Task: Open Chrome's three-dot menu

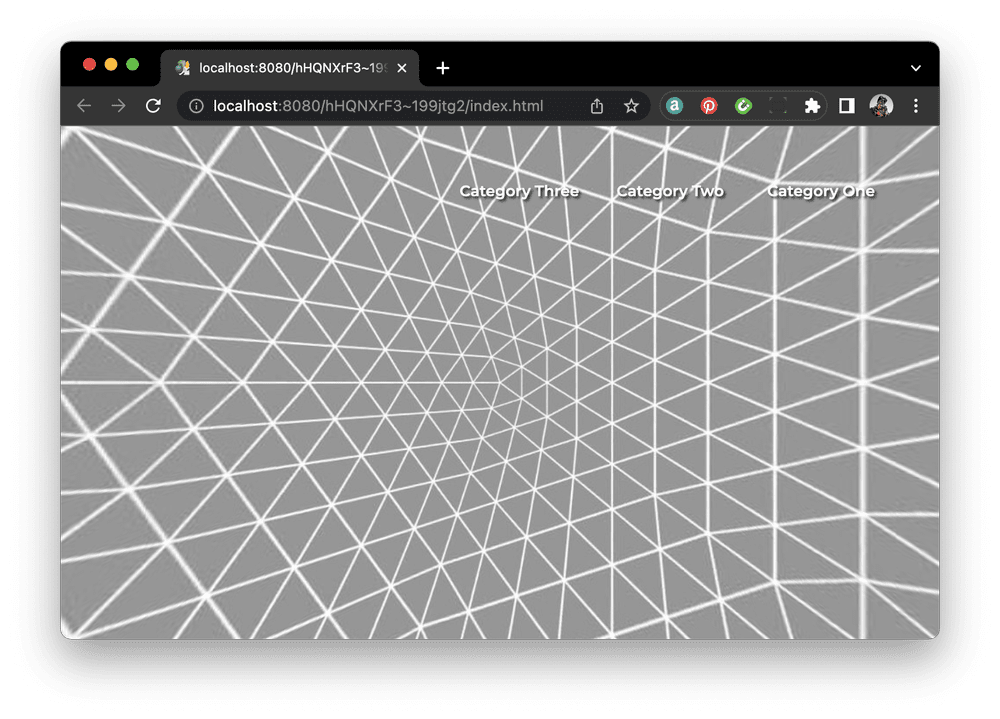Action: coord(916,106)
